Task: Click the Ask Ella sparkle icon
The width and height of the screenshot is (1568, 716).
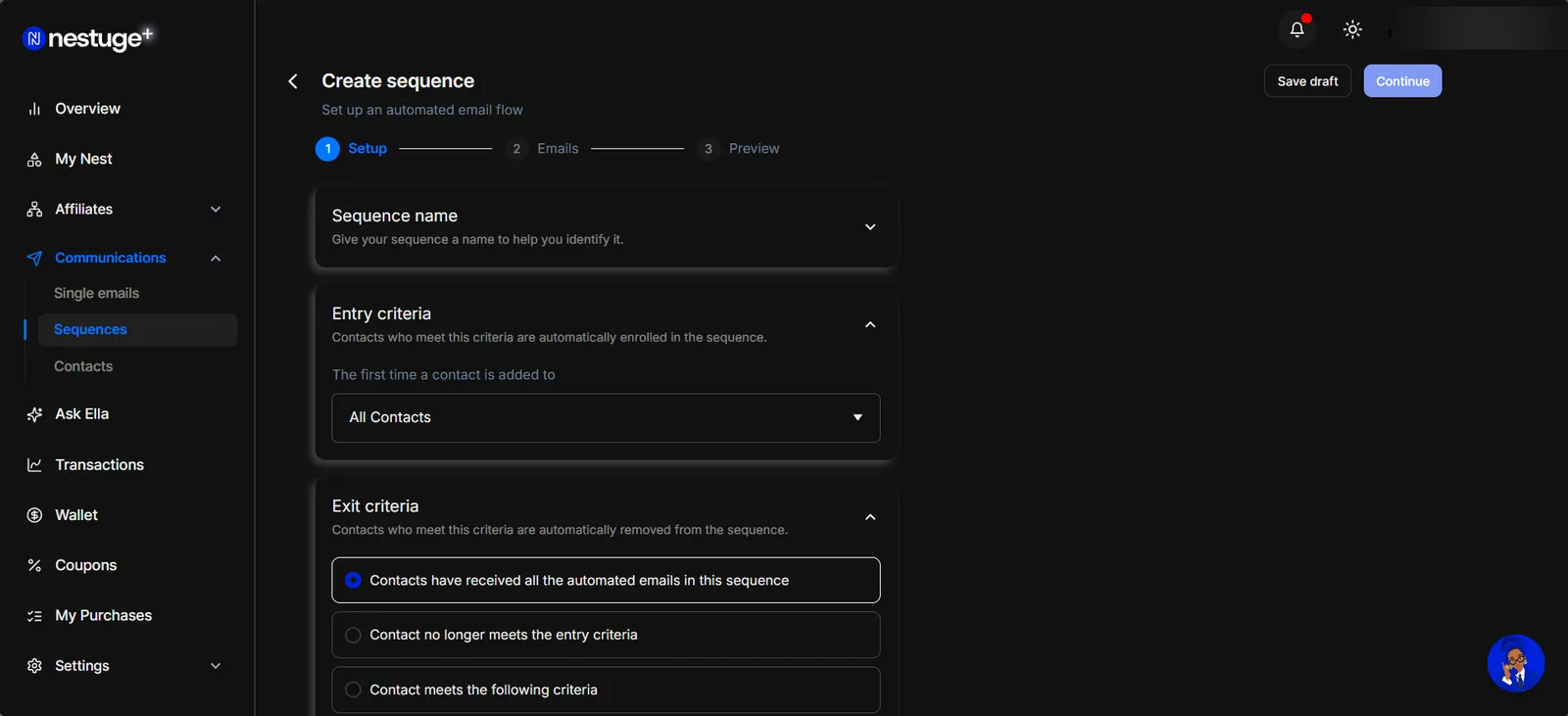Action: click(x=34, y=414)
